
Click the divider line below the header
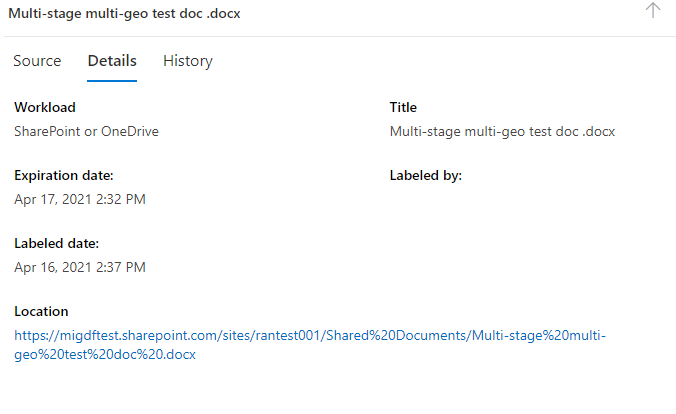tap(340, 37)
